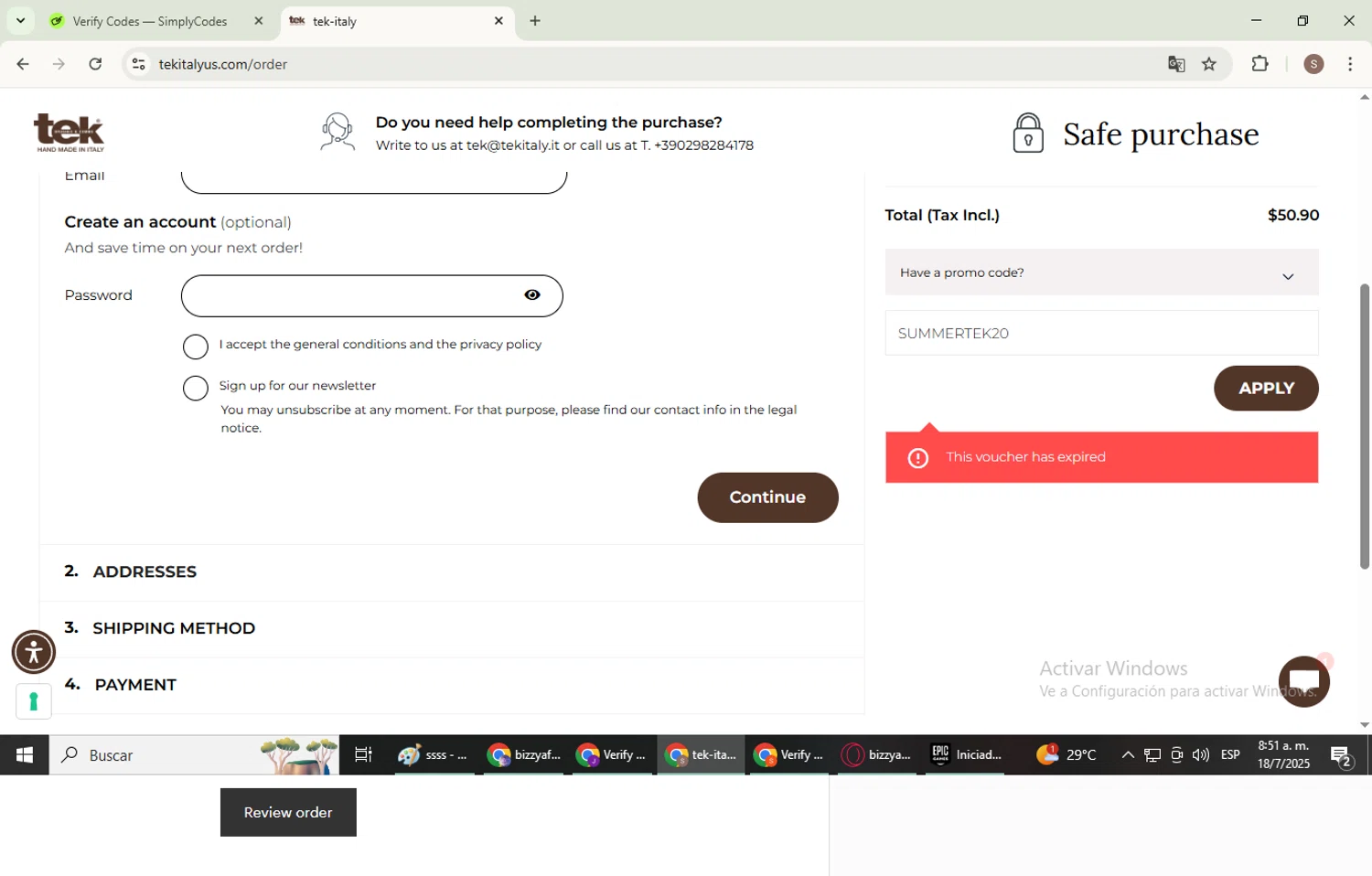Close the Verify Codes SimplyCodes tab
Screen dimensions: 1372x876
259,20
